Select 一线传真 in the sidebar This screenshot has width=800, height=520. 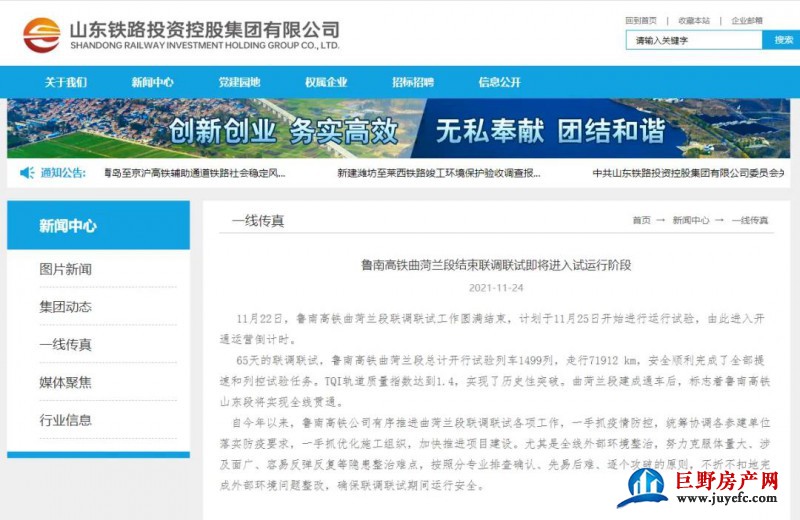pyautogui.click(x=65, y=344)
